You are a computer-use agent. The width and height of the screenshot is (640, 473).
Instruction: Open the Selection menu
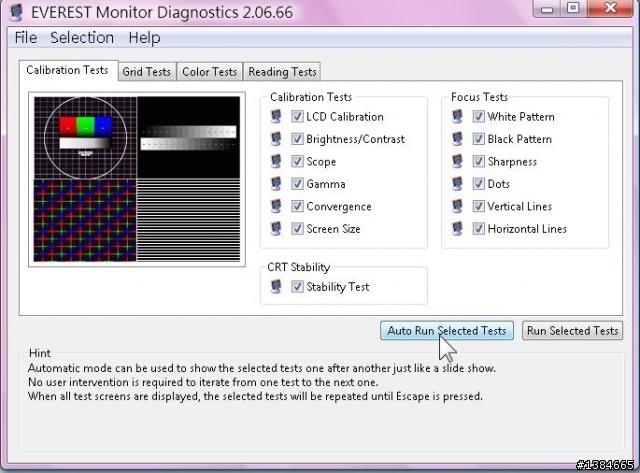(x=82, y=38)
